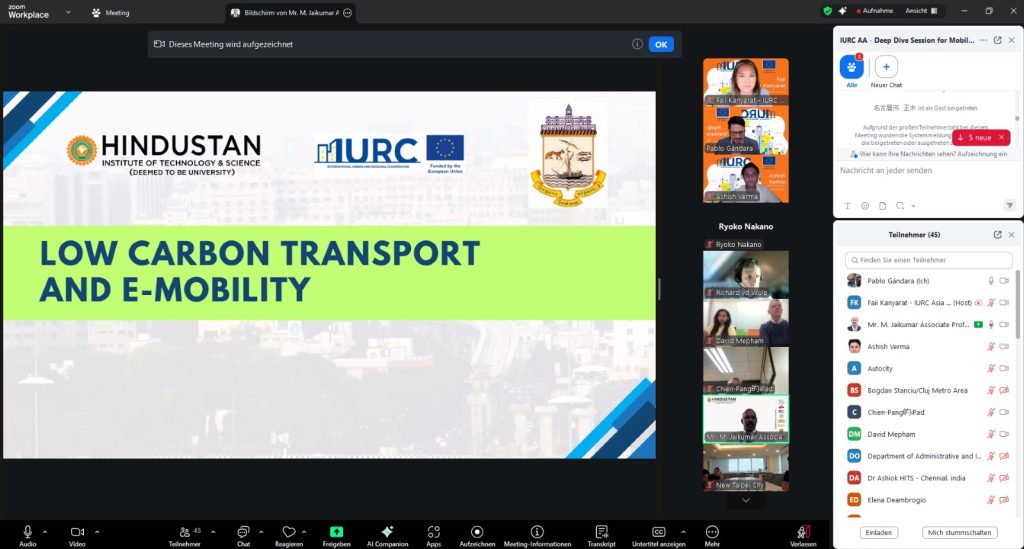The height and width of the screenshot is (549, 1024).
Task: Pop out the Teilnehmer panel
Action: [997, 234]
